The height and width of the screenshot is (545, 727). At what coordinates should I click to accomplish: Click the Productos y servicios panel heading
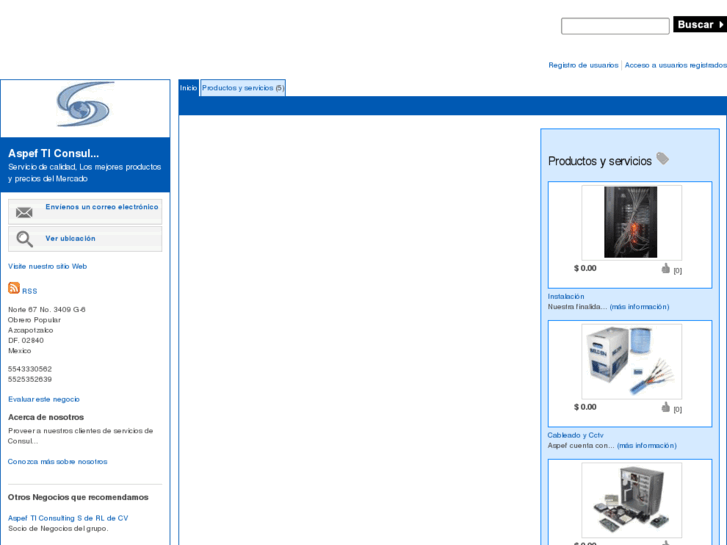599,161
